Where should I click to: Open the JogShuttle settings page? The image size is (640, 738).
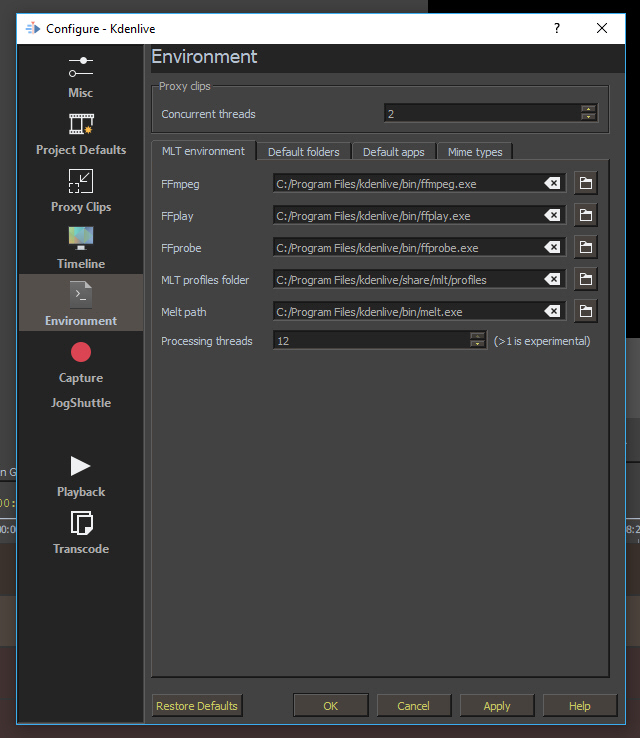[x=80, y=403]
